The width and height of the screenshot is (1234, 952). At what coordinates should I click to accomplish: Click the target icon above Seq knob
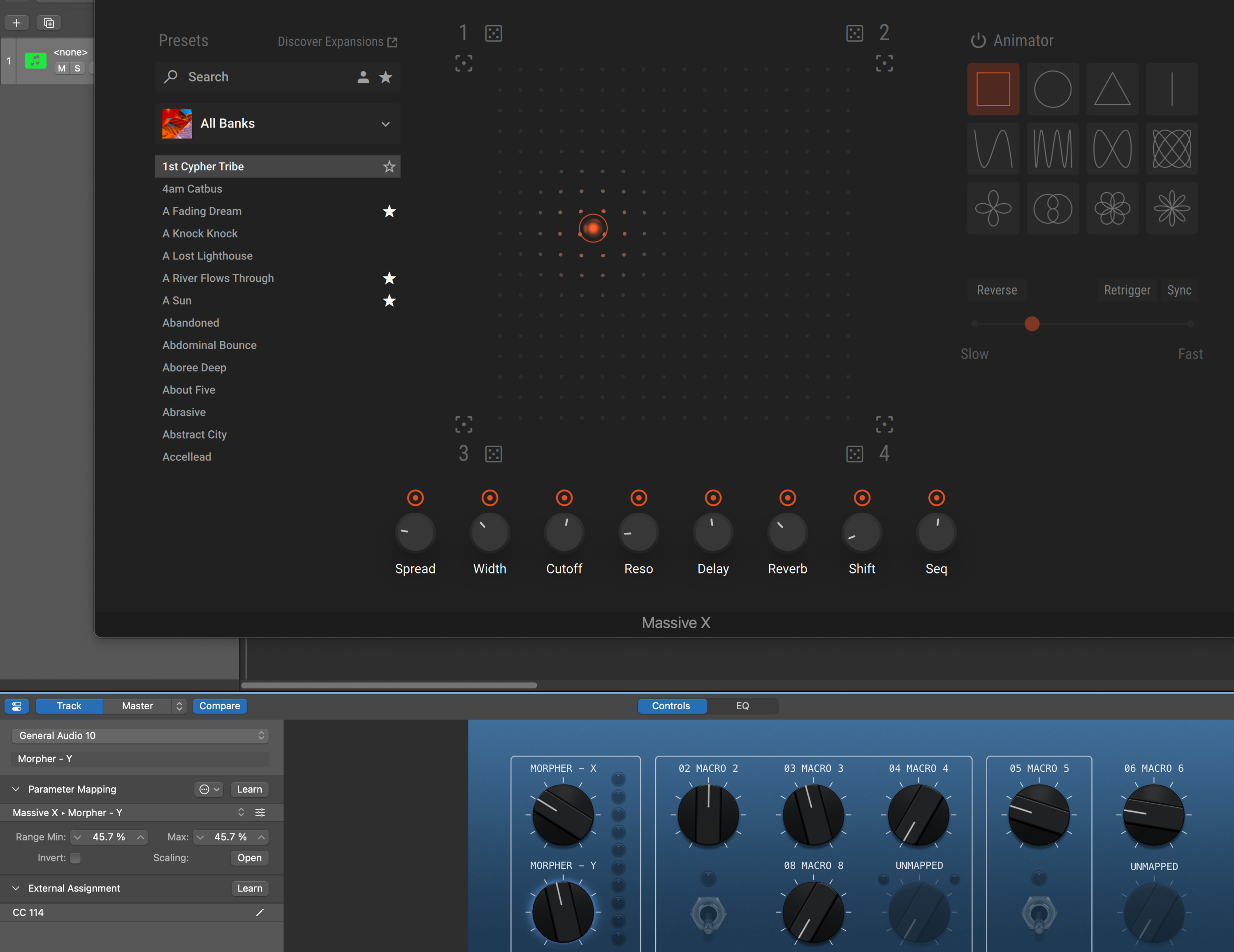[936, 498]
